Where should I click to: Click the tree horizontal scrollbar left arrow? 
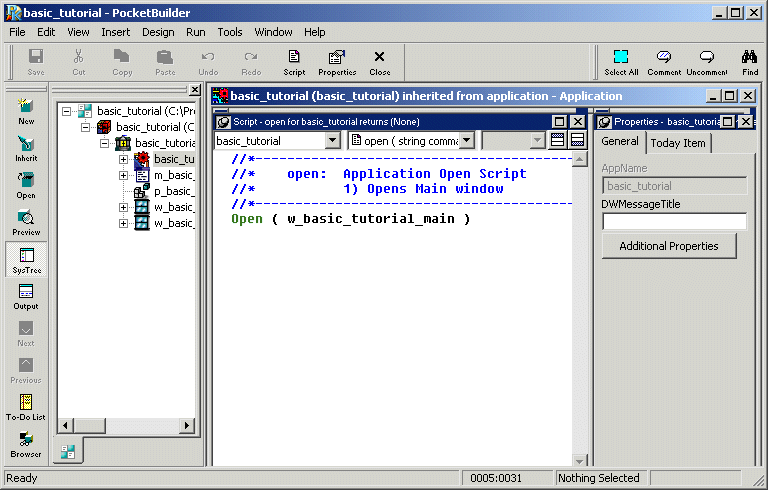click(66, 426)
